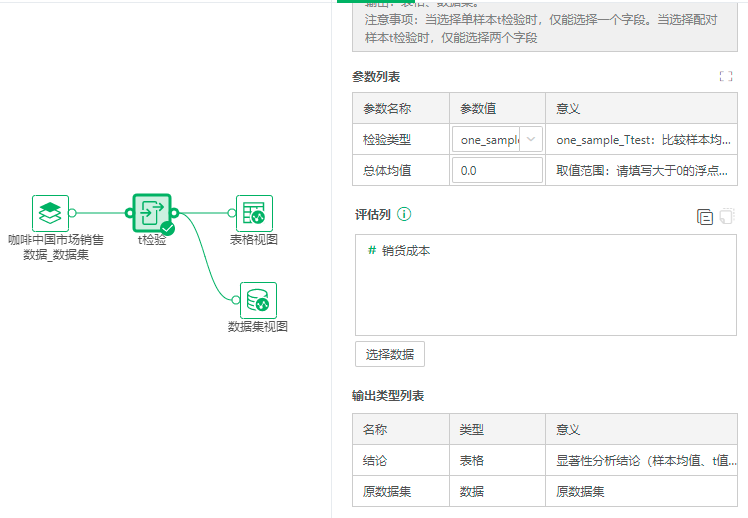Click the 原数据集 row name cell
The image size is (748, 518).
[383, 491]
